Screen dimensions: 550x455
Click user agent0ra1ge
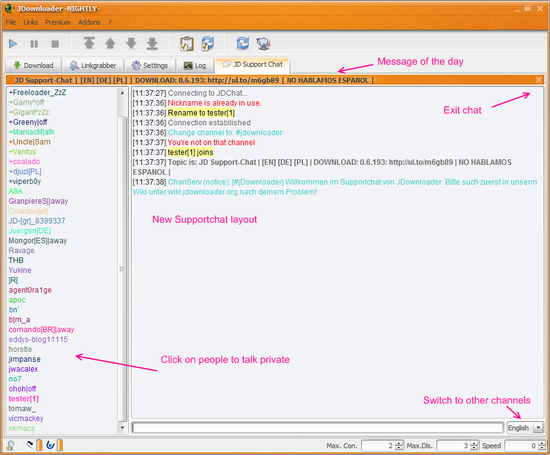click(30, 290)
